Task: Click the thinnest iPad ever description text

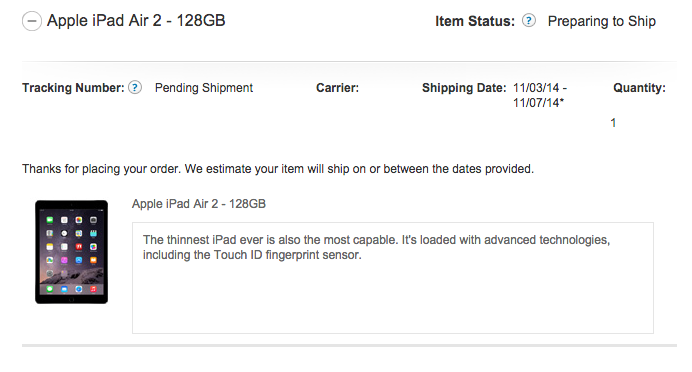Action: tap(376, 247)
